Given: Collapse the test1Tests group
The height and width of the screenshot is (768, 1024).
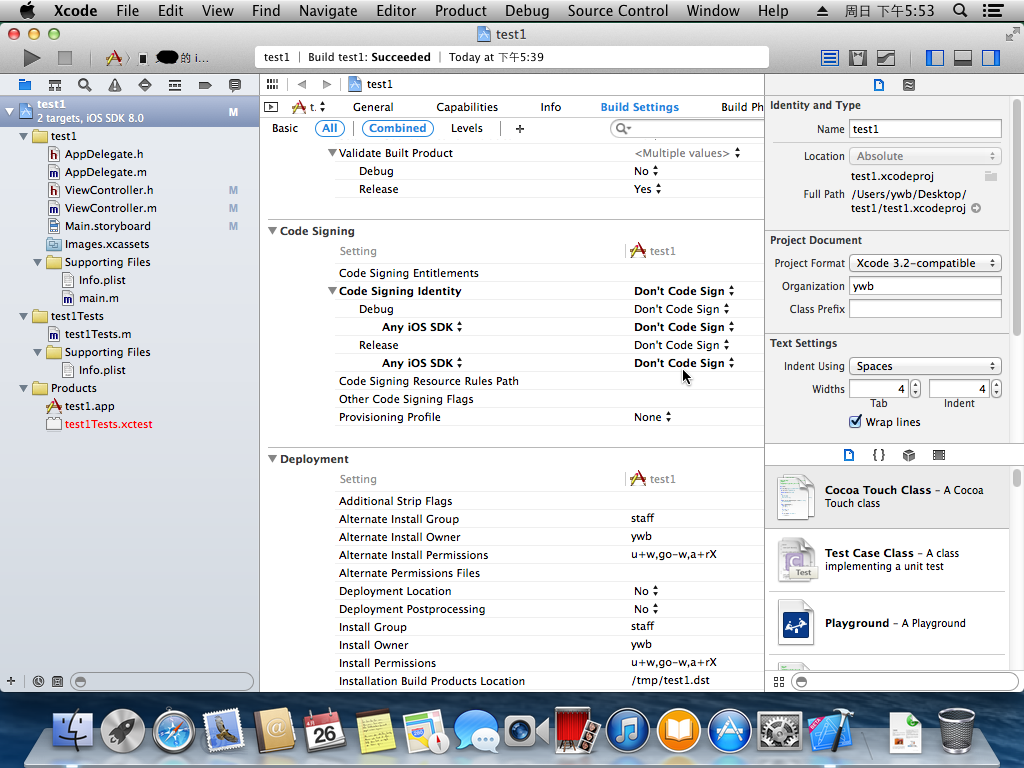Looking at the screenshot, I should (x=24, y=316).
